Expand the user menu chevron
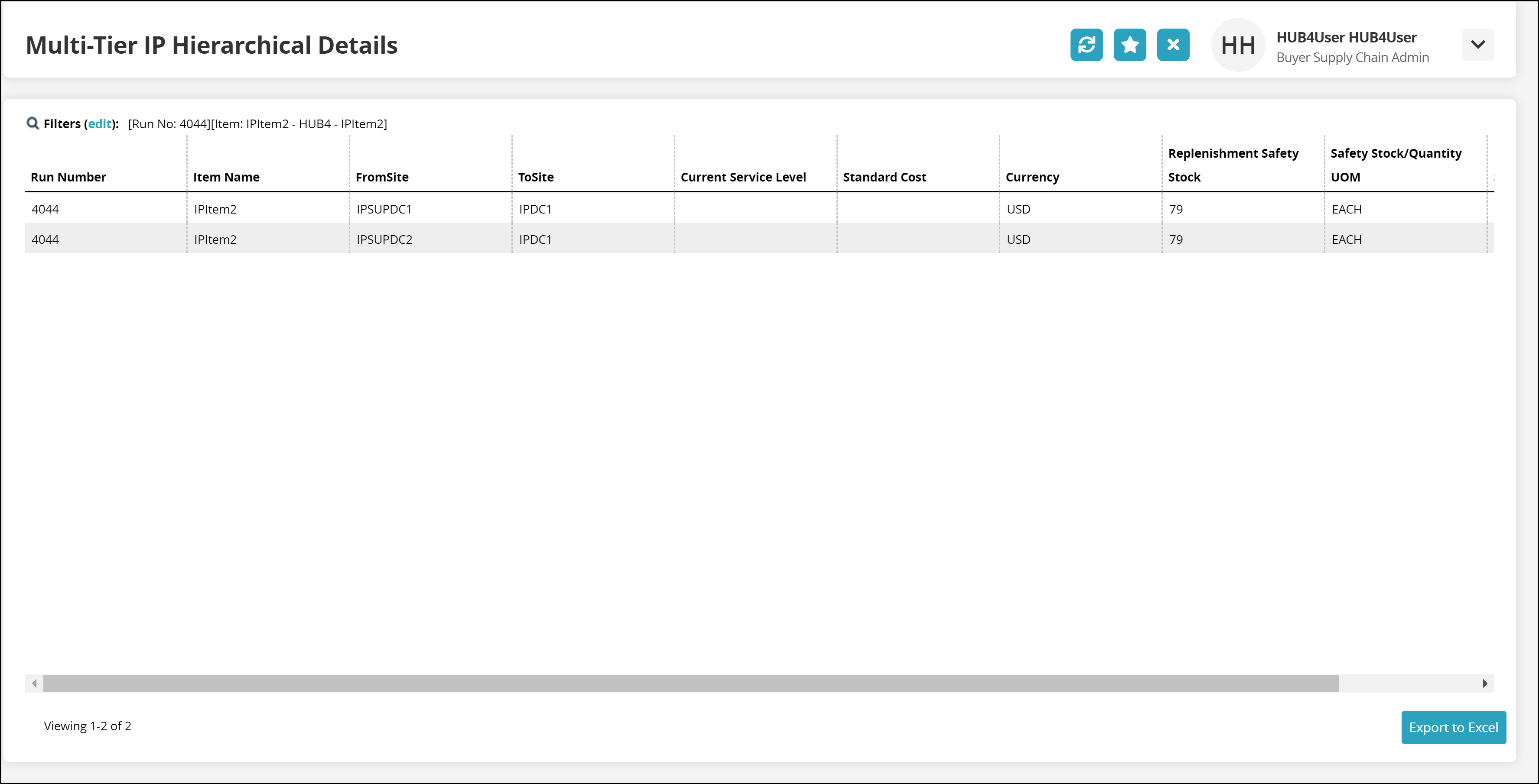 coord(1477,45)
